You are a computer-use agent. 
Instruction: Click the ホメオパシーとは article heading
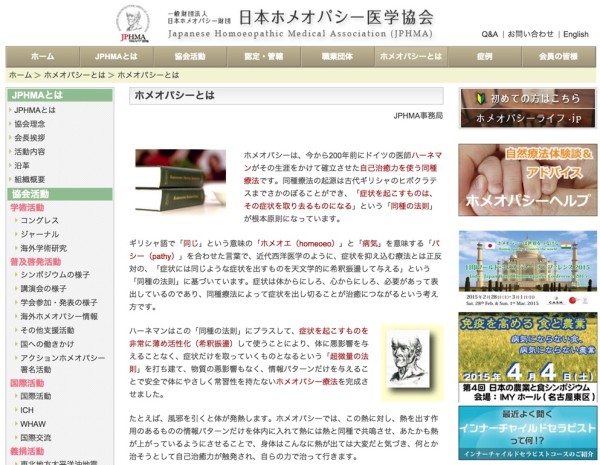pyautogui.click(x=174, y=95)
